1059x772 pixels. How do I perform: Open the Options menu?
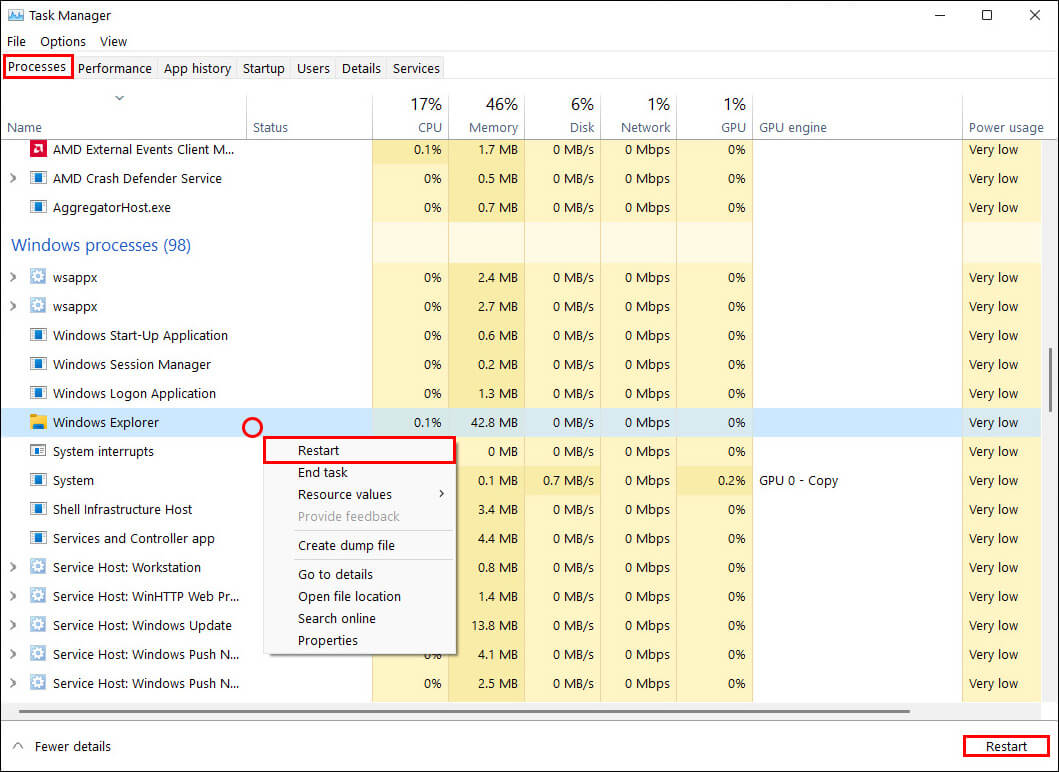tap(63, 41)
